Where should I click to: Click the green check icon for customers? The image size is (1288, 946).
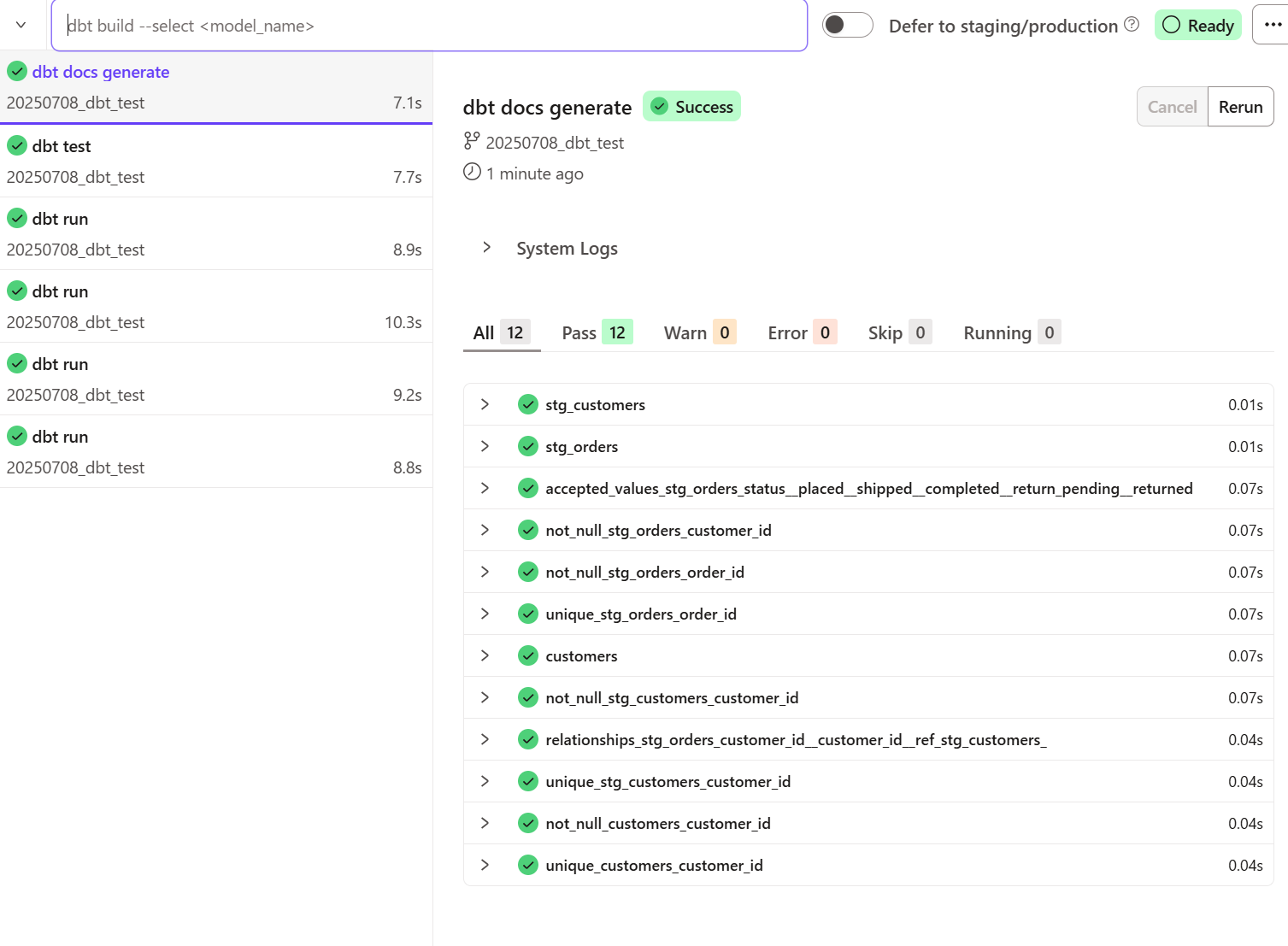coord(528,655)
